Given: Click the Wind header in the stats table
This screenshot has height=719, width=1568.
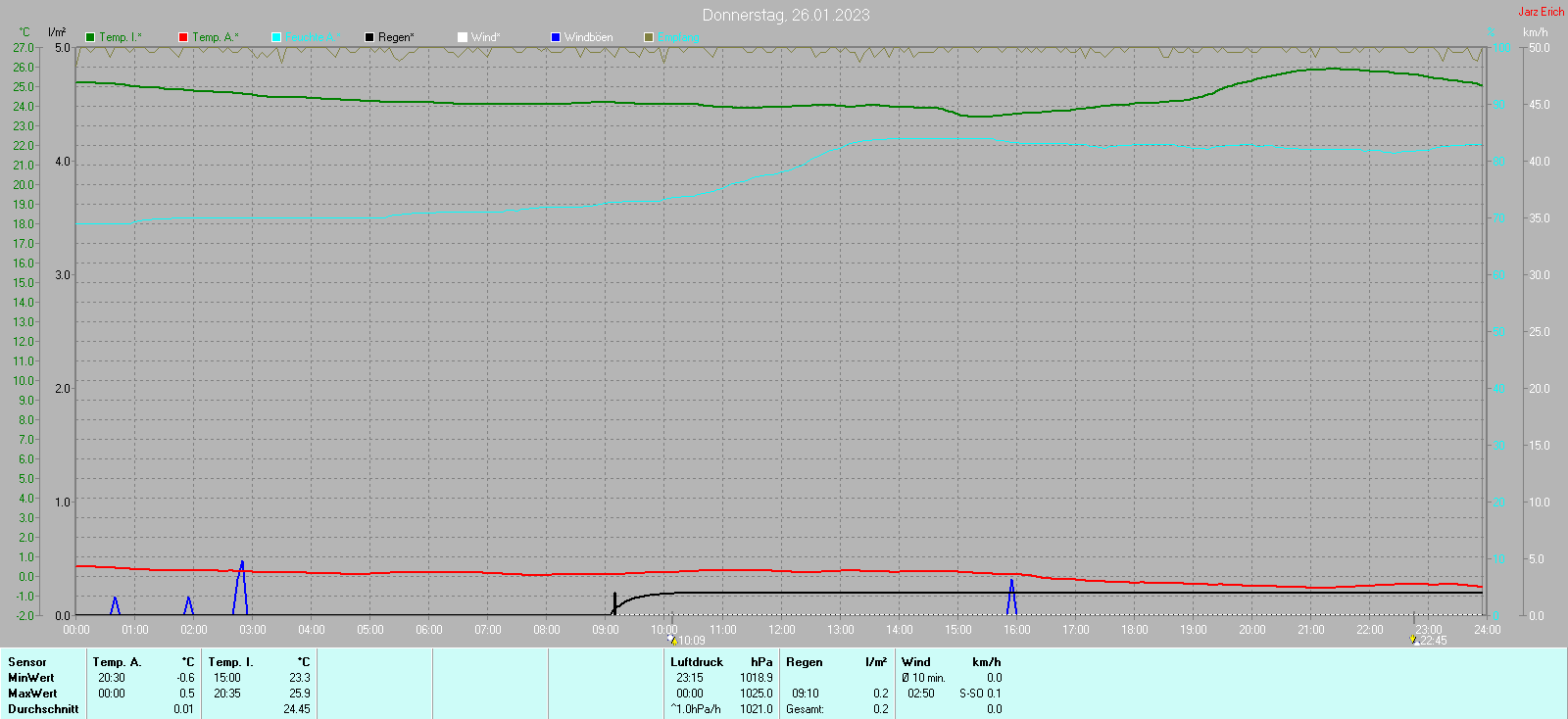Looking at the screenshot, I should coord(915,662).
